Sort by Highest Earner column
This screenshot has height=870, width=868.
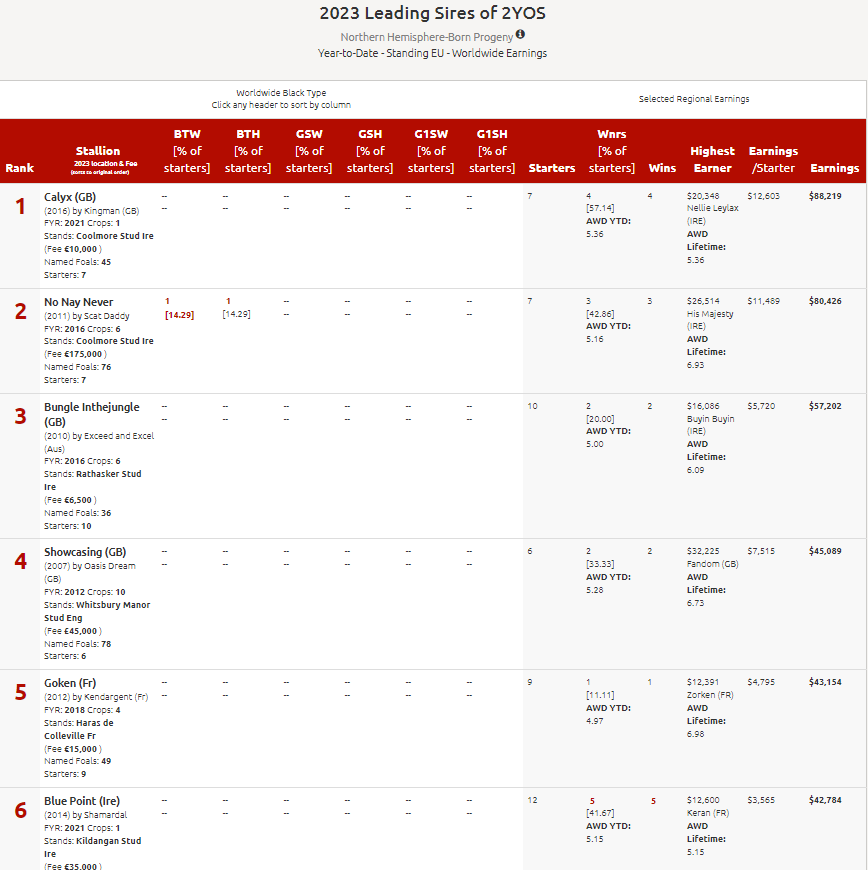tap(712, 159)
